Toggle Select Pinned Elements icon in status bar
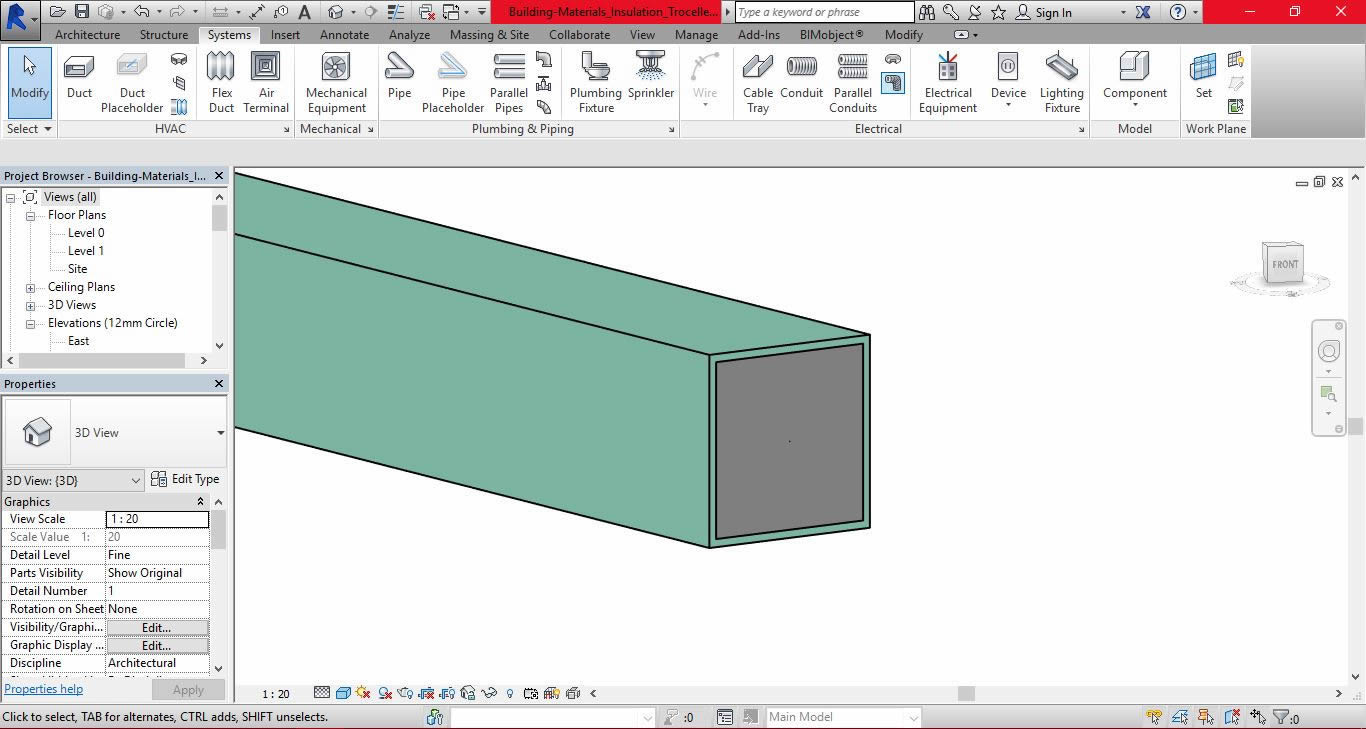1366x729 pixels. click(1206, 717)
